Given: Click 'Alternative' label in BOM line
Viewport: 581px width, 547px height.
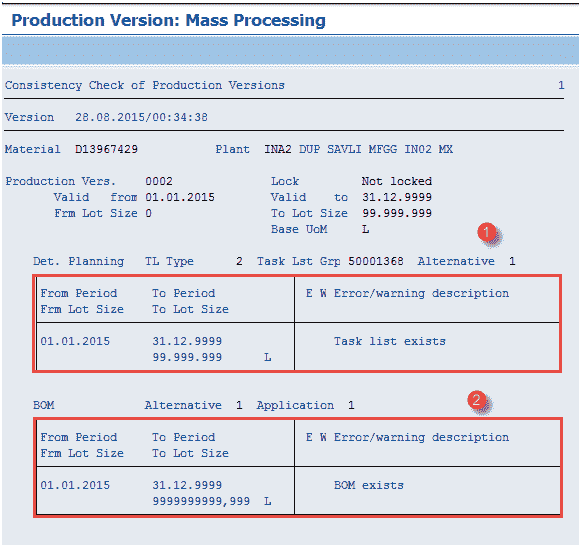Looking at the screenshot, I should point(183,405).
